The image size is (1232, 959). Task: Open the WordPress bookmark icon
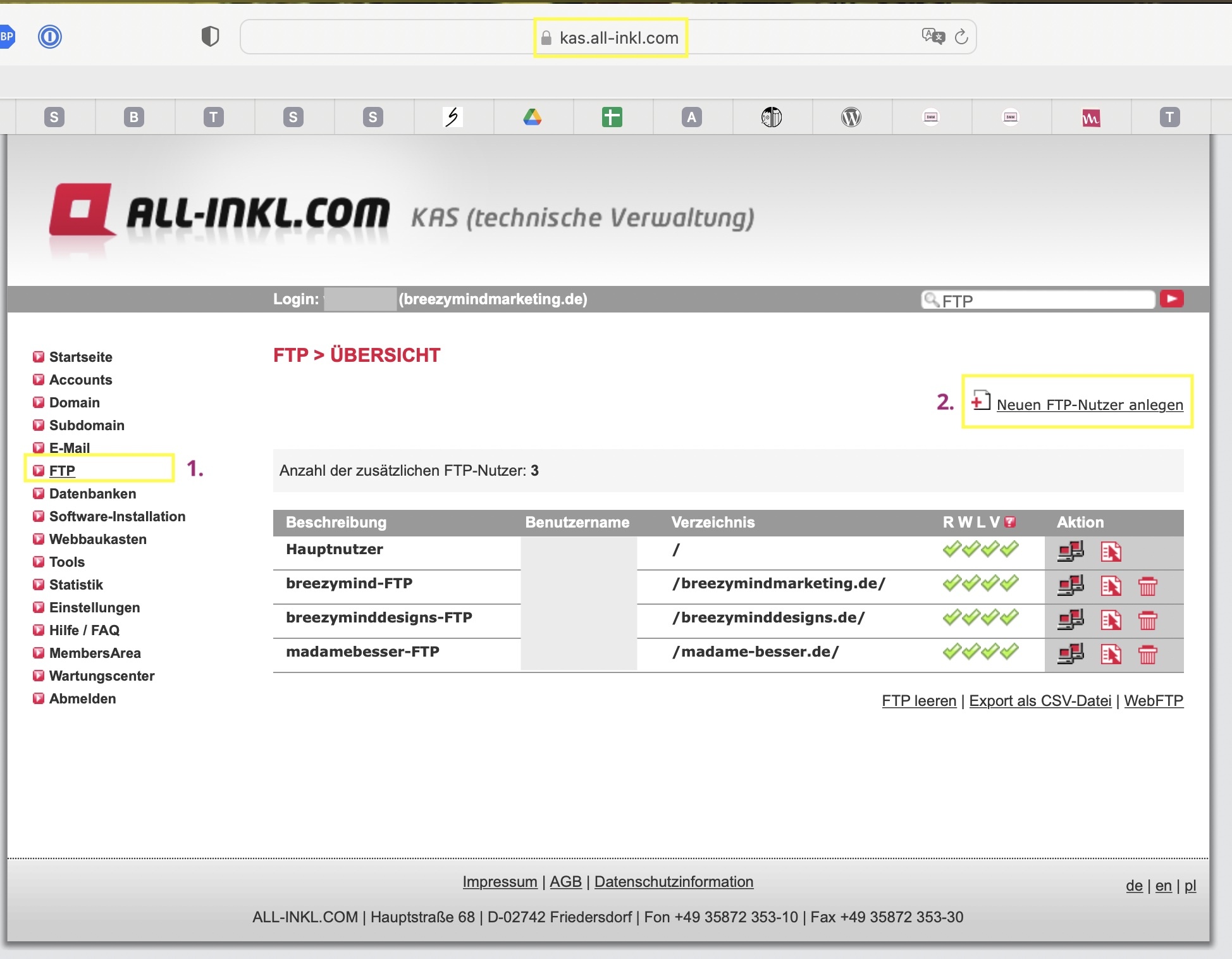[851, 117]
